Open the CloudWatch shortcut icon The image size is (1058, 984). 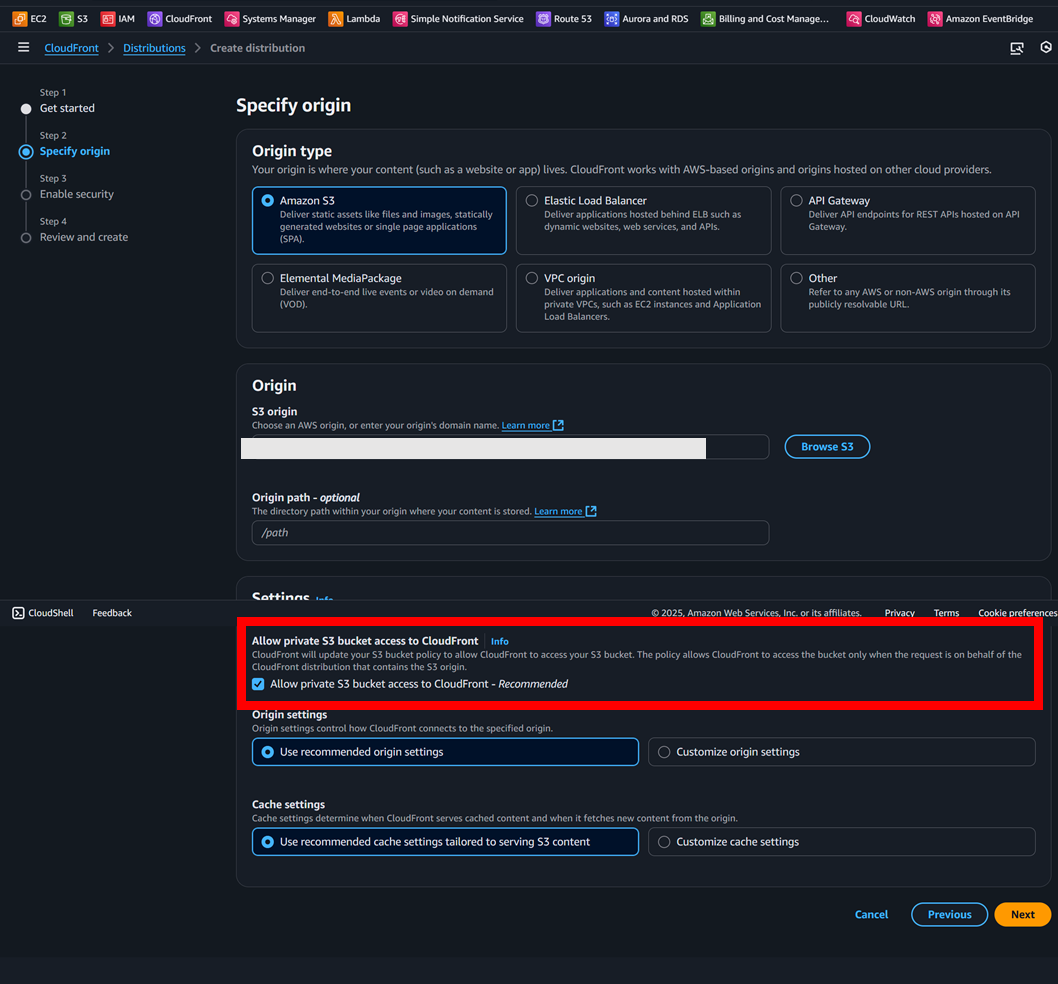coord(854,19)
